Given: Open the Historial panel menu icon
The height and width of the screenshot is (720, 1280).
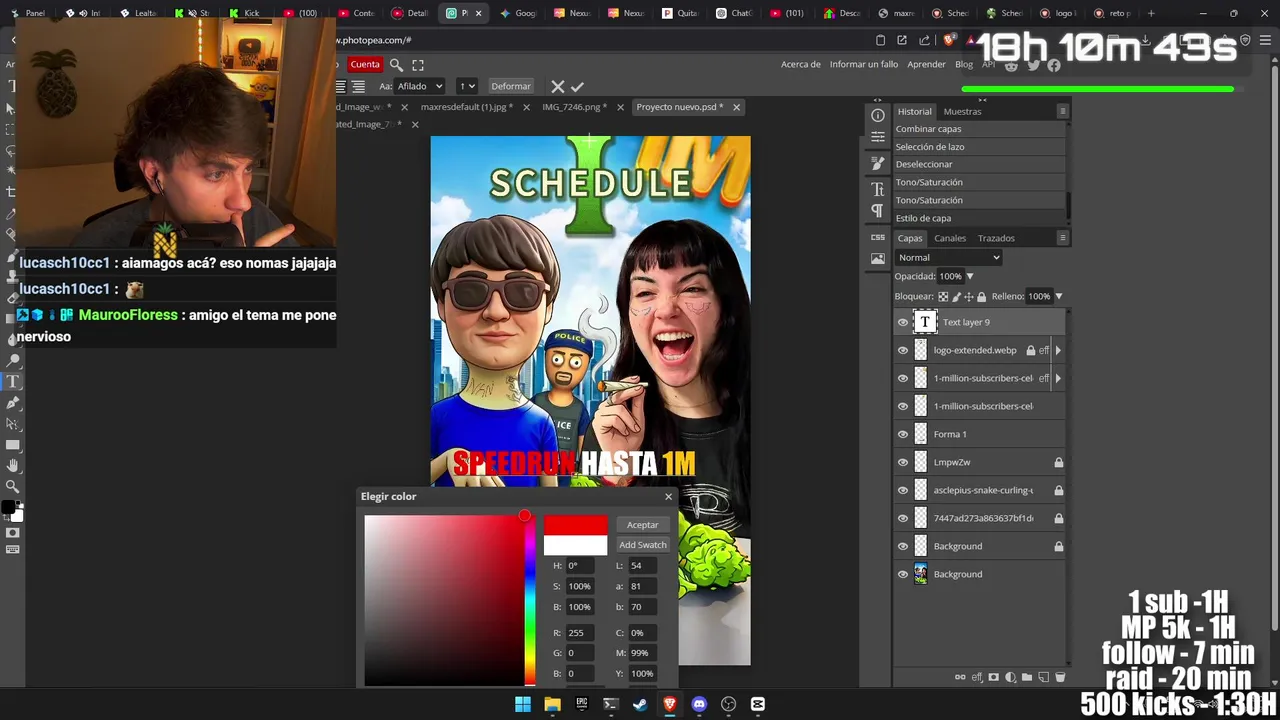Looking at the screenshot, I should (1063, 111).
